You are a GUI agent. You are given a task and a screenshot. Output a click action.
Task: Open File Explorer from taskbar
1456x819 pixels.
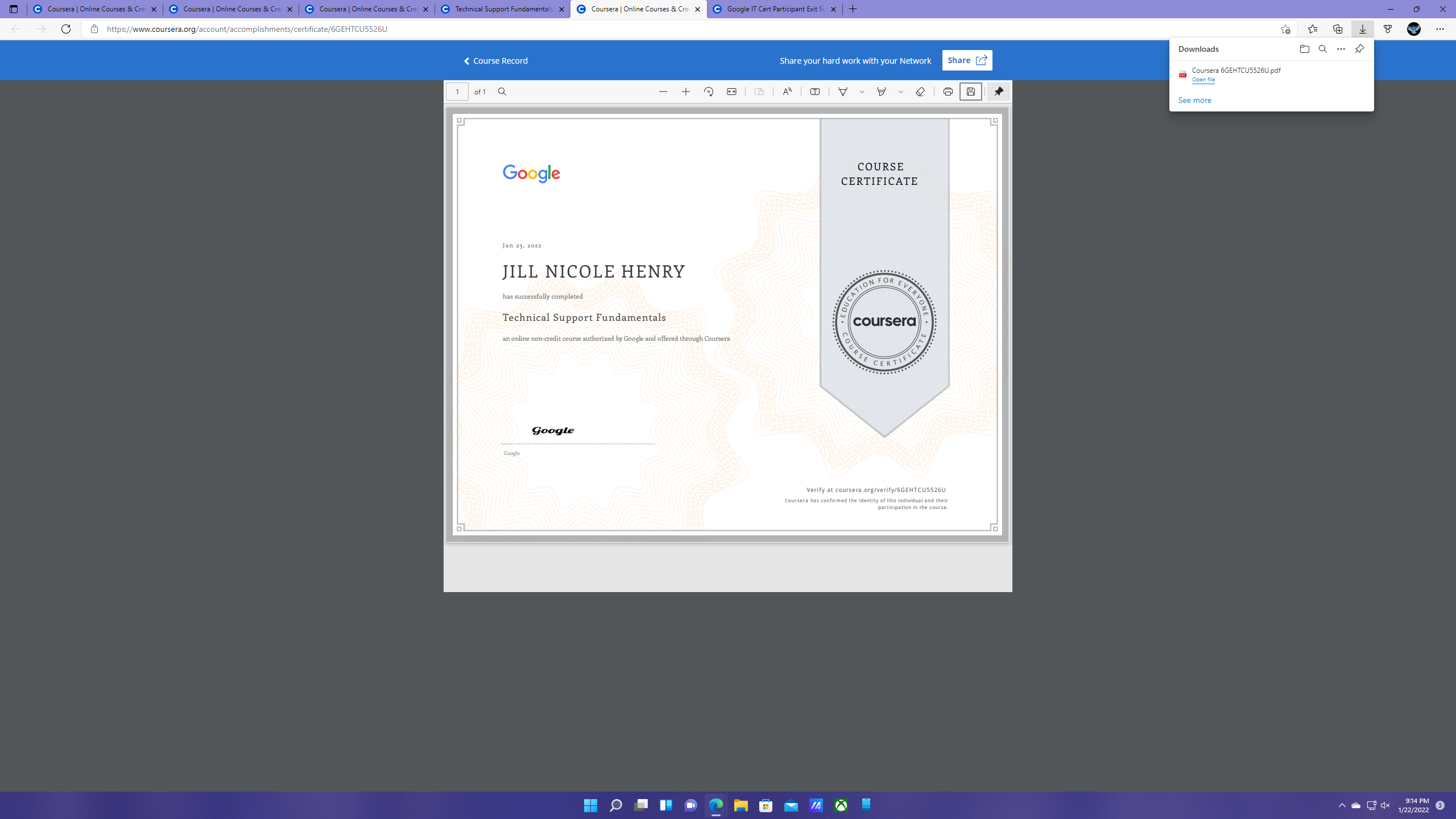[x=741, y=805]
